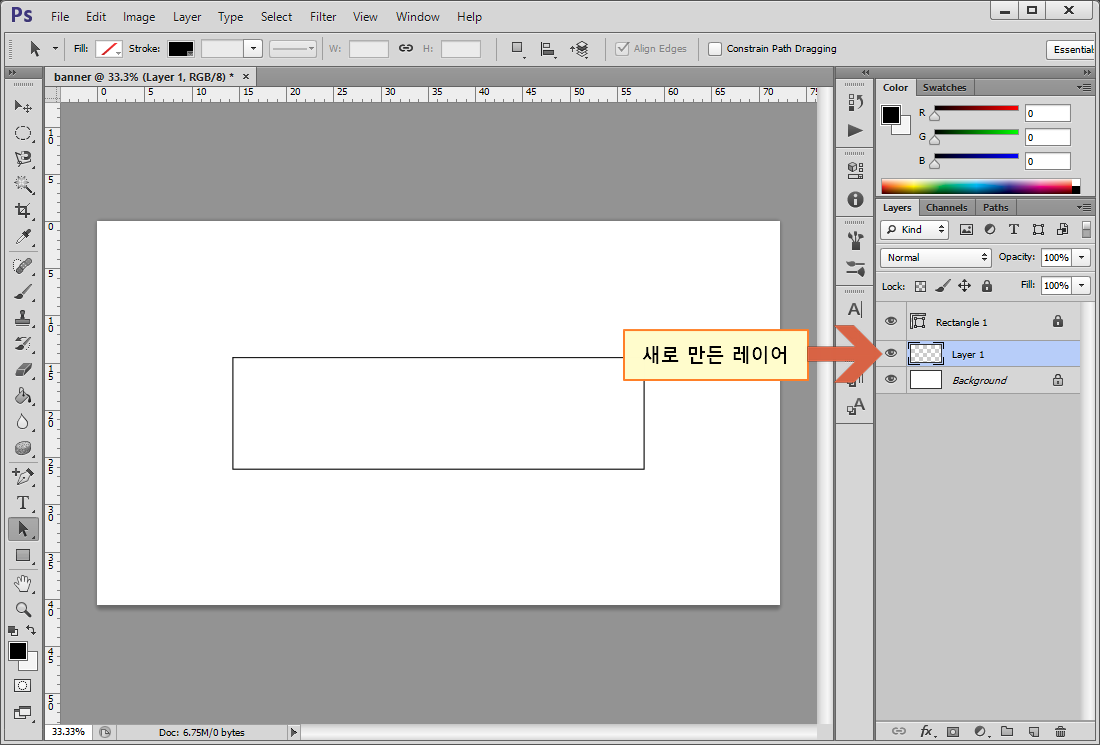The image size is (1100, 745).
Task: Toggle Quick Mask mode
Action: 22,685
